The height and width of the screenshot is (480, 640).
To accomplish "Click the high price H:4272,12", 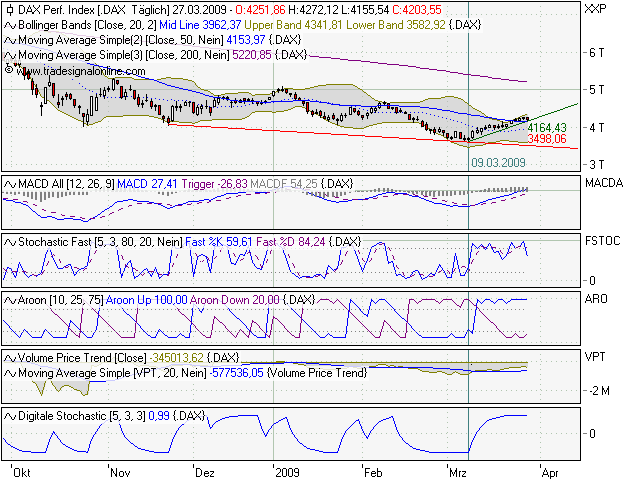I will coord(312,10).
